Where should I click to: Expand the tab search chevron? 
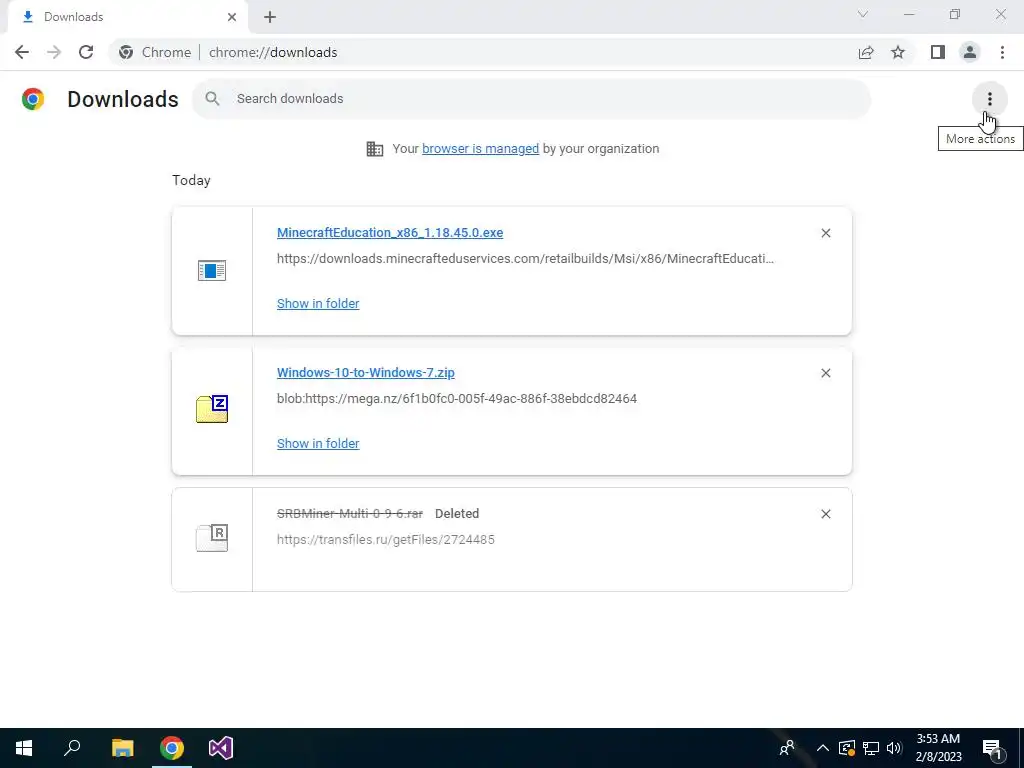coord(863,14)
